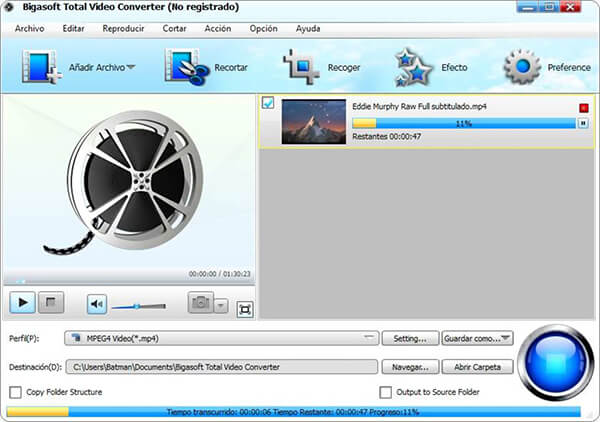Open the Archivo menu

tap(29, 28)
